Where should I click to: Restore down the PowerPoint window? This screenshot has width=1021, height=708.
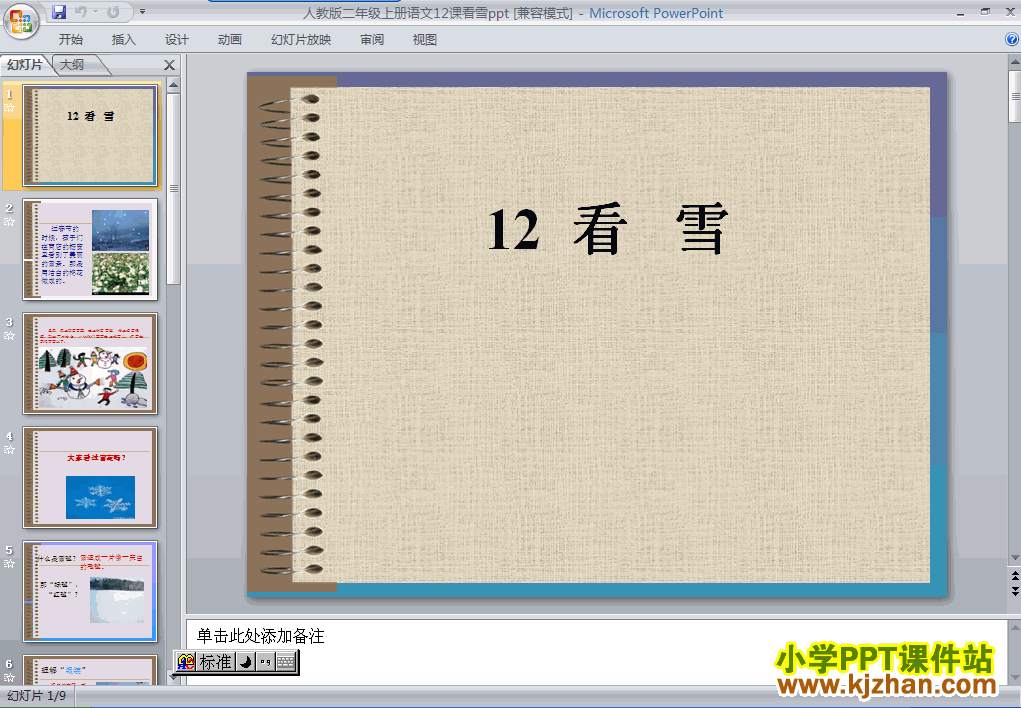click(985, 12)
